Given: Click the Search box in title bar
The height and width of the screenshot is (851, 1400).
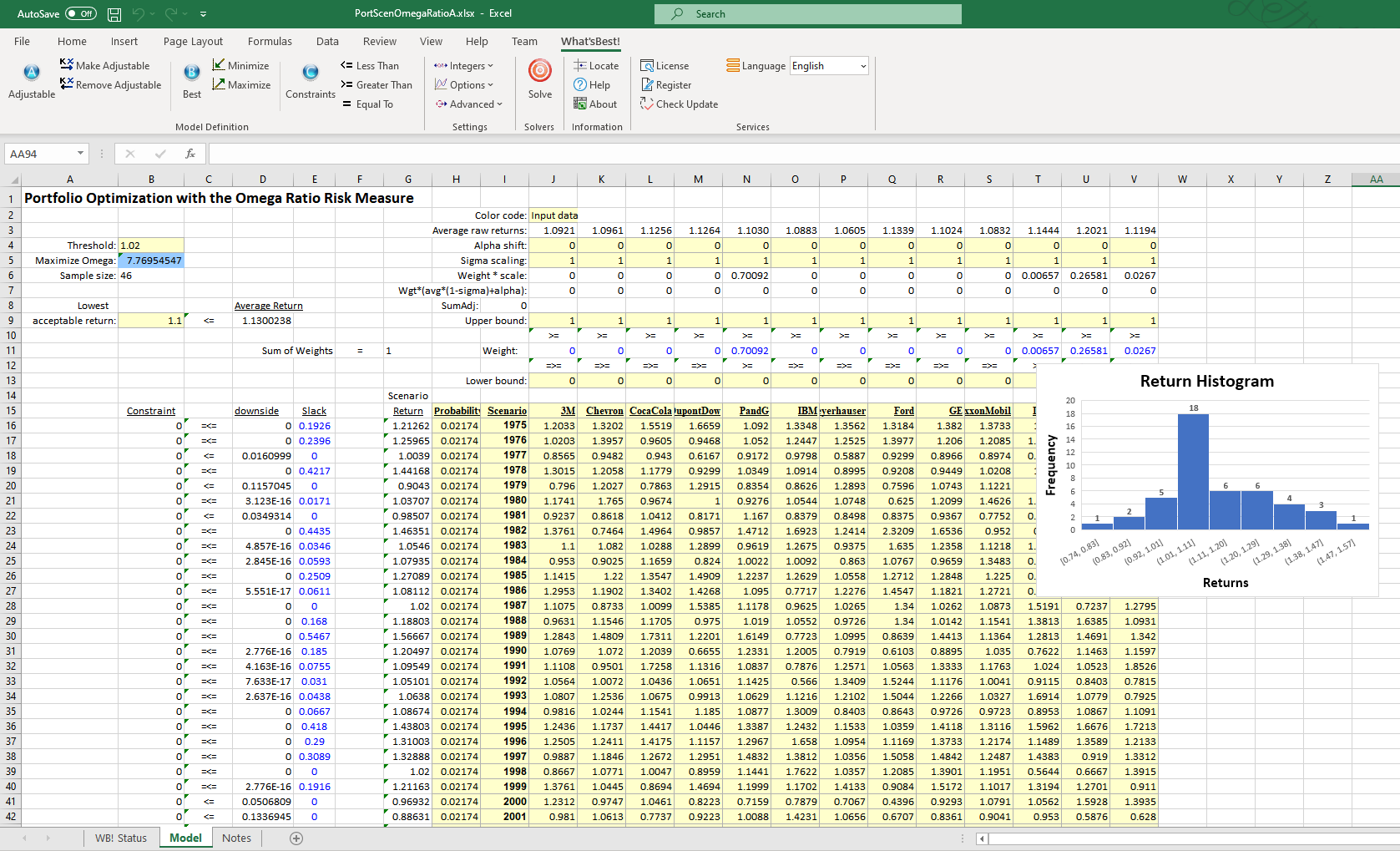Looking at the screenshot, I should pyautogui.click(x=807, y=14).
